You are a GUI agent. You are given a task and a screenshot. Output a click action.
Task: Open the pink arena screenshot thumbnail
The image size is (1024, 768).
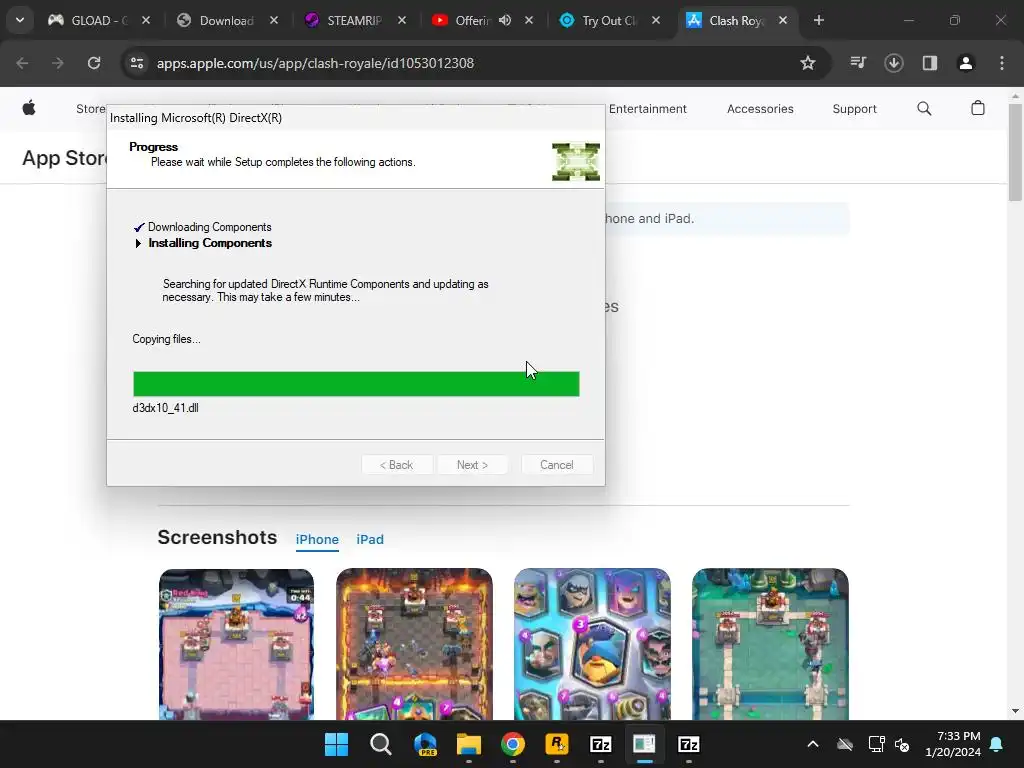[x=236, y=644]
